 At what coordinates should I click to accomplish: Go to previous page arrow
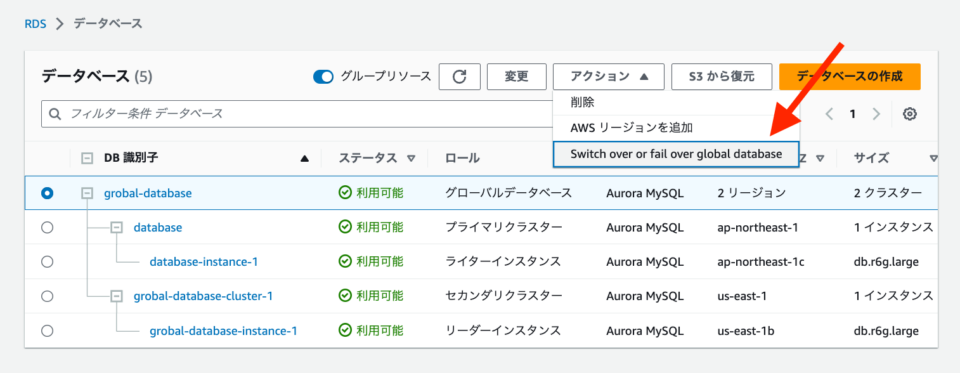pos(830,114)
